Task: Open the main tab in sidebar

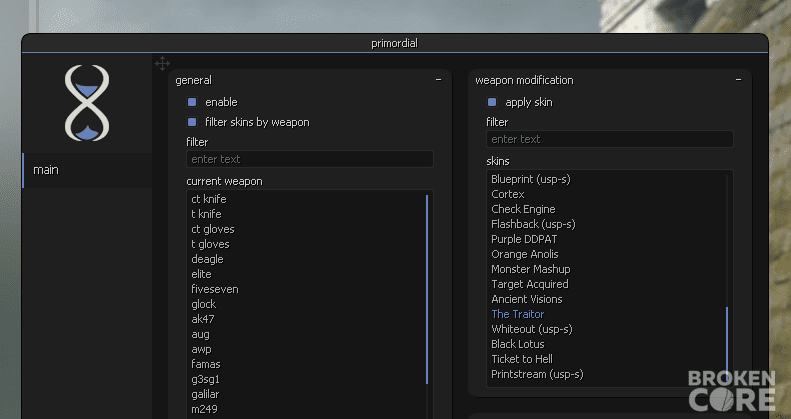Action: pos(87,170)
